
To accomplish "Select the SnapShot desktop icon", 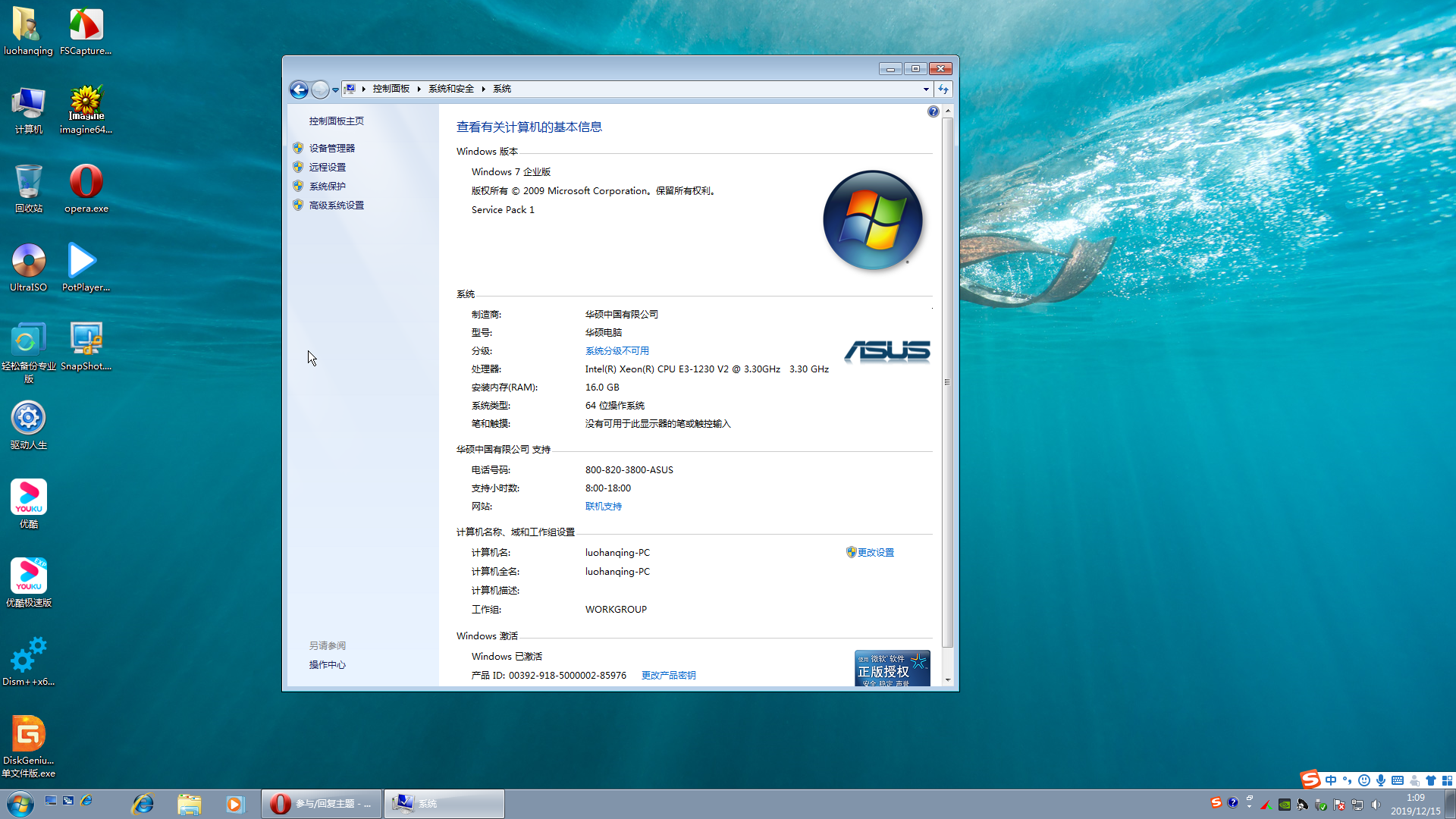I will pyautogui.click(x=86, y=347).
